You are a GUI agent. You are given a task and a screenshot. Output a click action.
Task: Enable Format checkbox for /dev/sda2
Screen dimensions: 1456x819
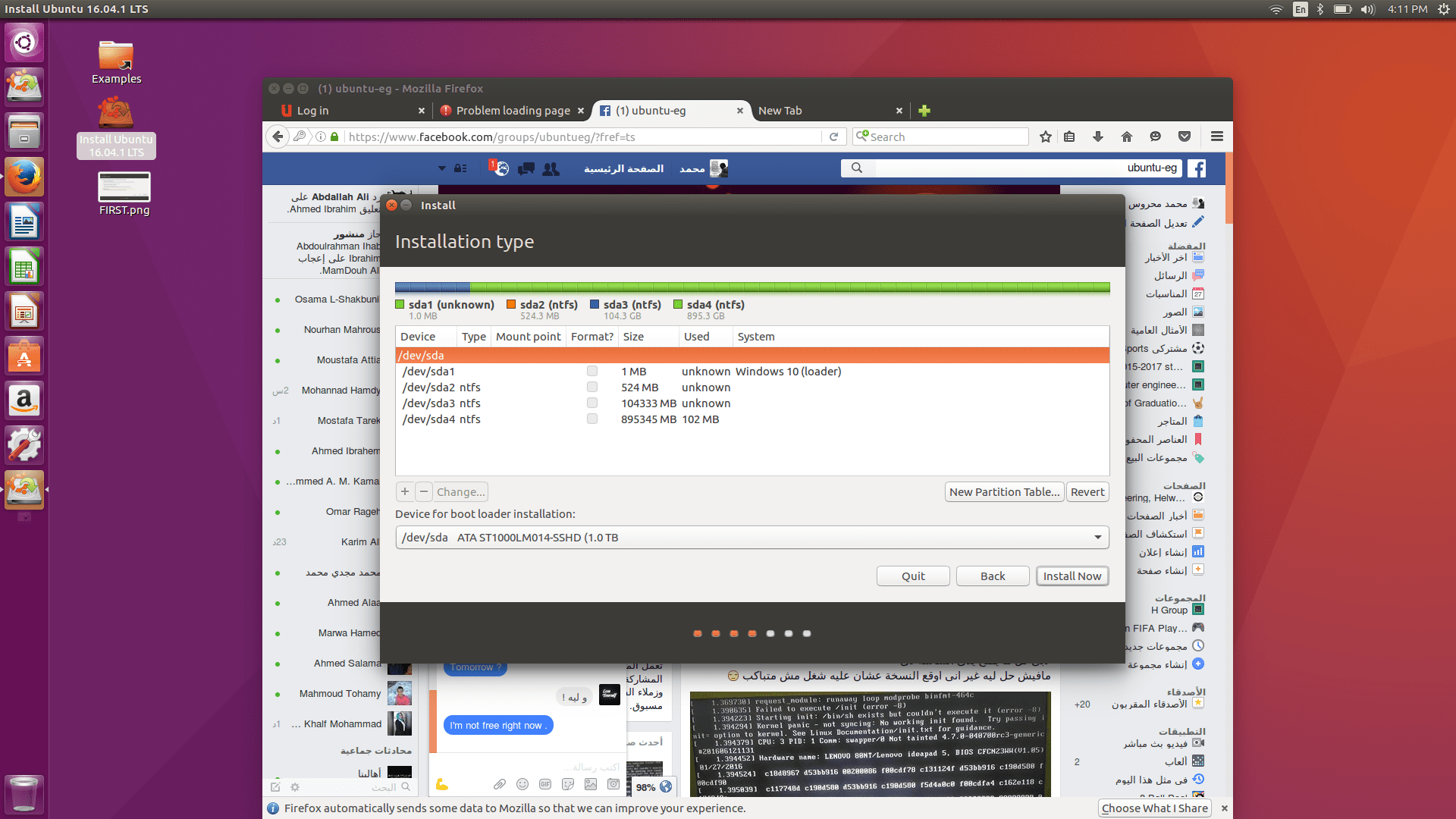tap(591, 387)
